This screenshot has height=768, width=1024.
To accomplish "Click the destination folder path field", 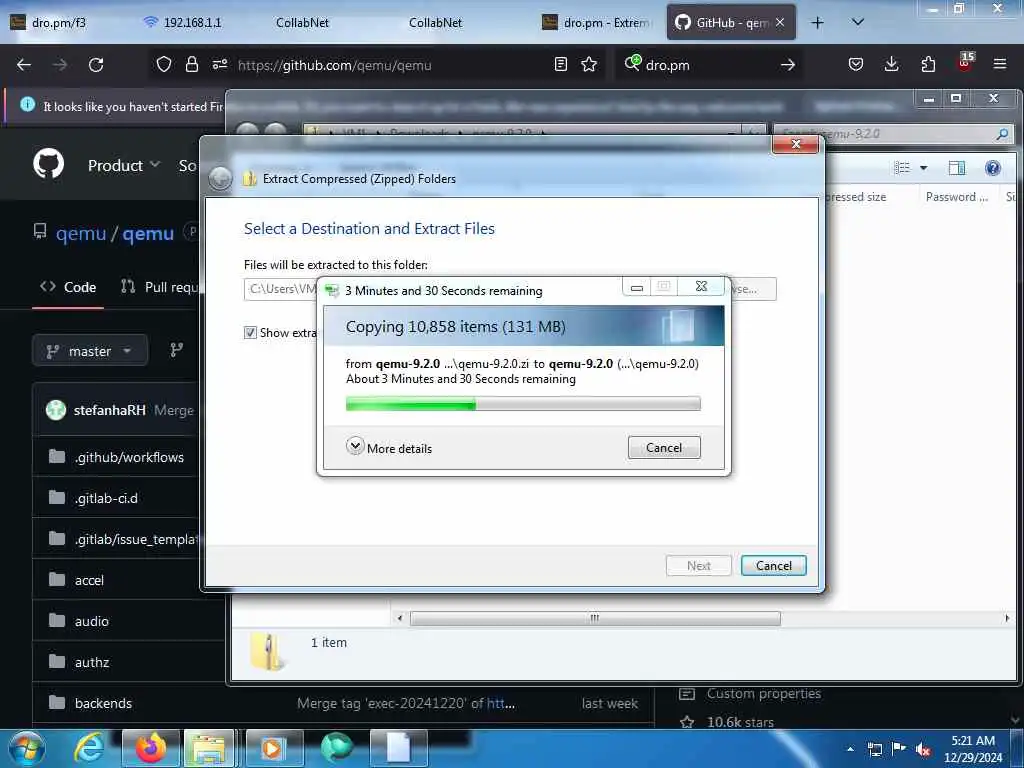I will pyautogui.click(x=281, y=289).
